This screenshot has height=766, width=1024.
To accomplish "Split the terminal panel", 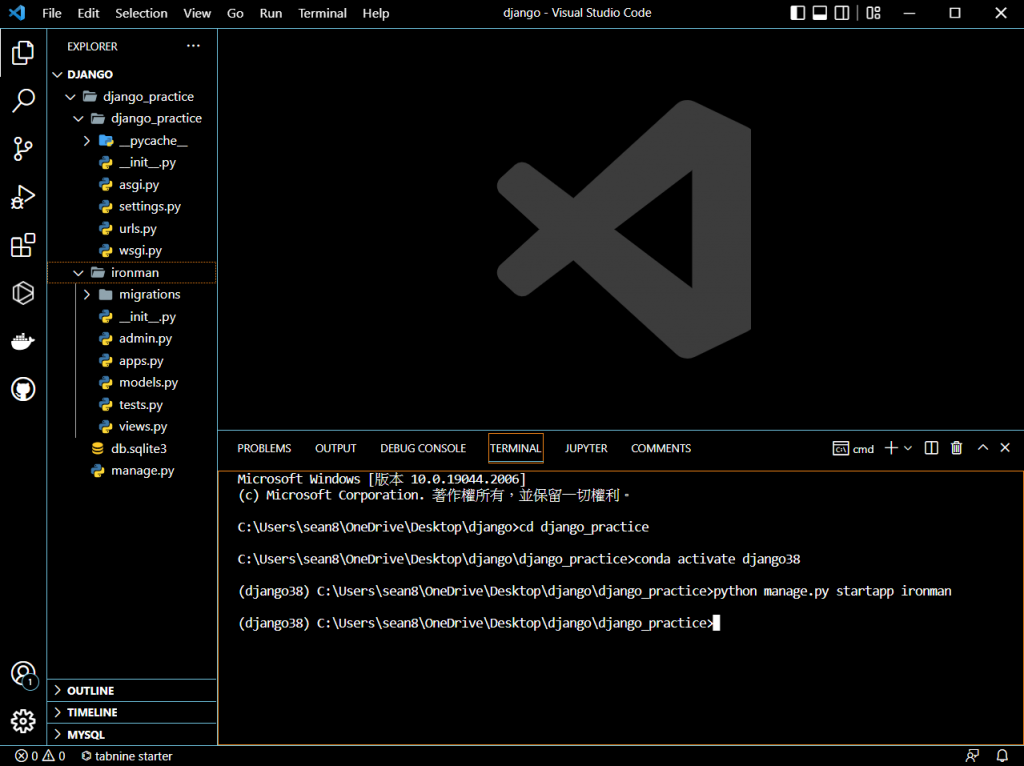I will pyautogui.click(x=931, y=448).
